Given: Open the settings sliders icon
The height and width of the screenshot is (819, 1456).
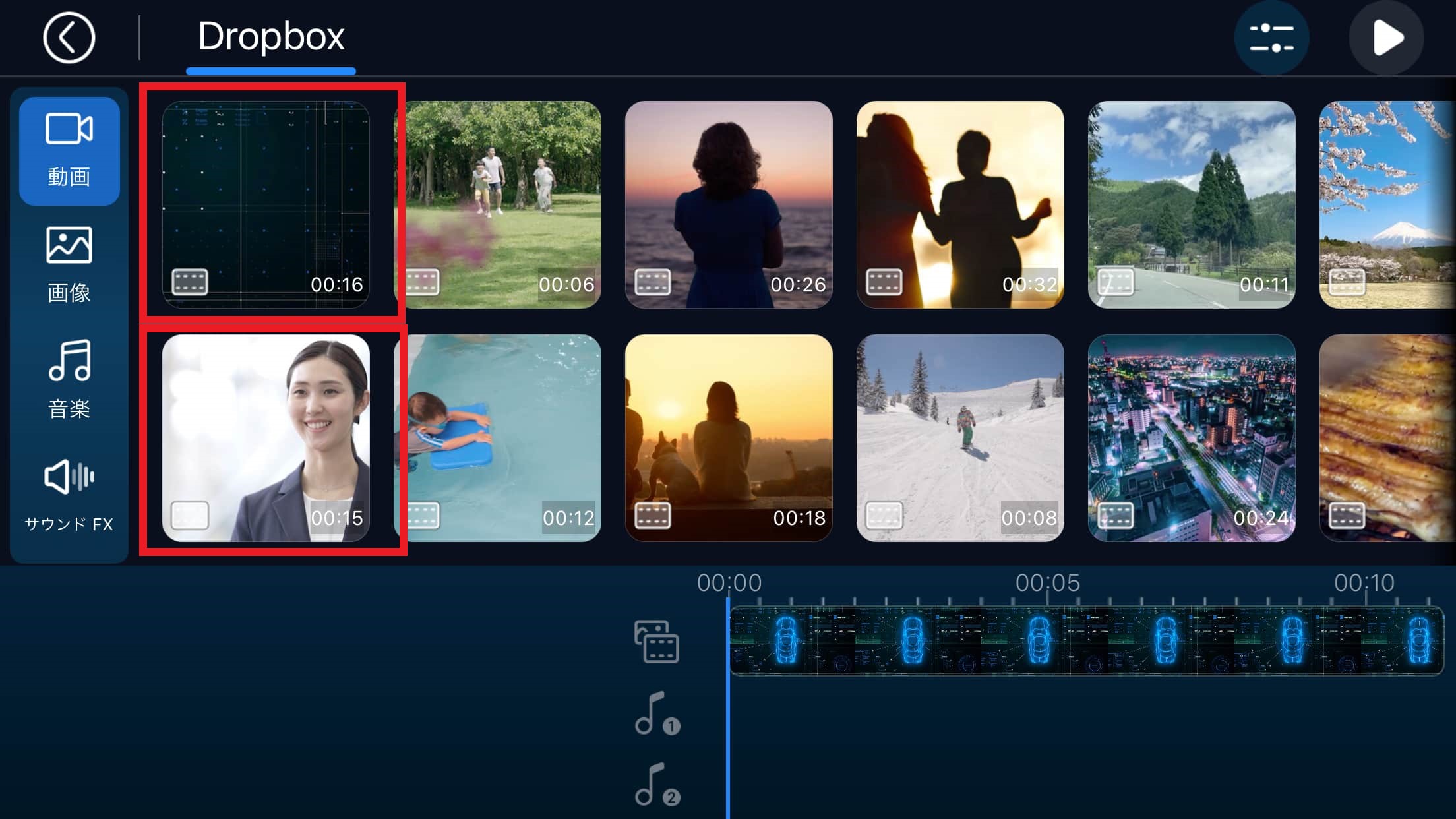Looking at the screenshot, I should 1271,38.
